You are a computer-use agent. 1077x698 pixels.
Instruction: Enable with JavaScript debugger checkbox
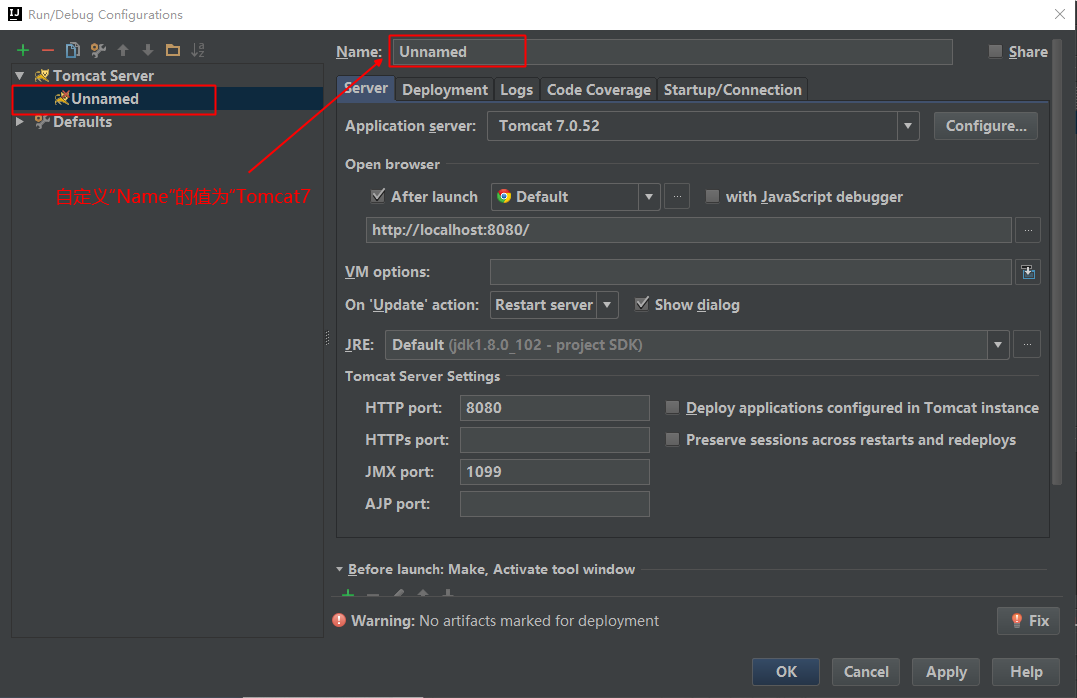pos(712,197)
